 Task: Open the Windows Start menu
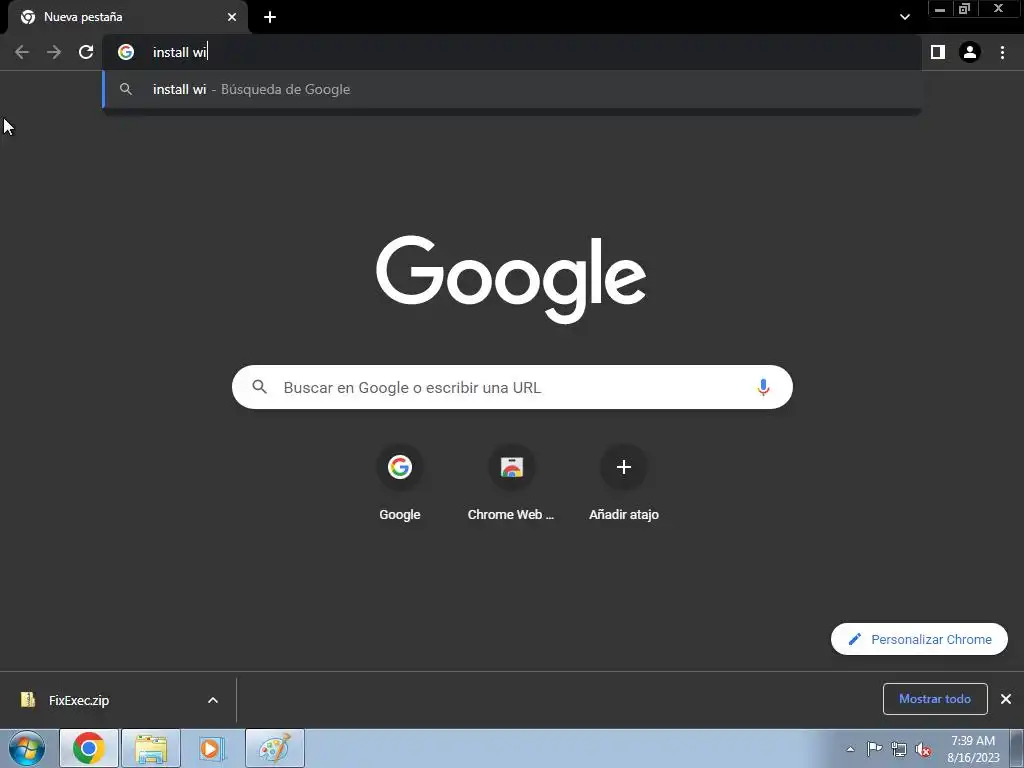click(27, 748)
